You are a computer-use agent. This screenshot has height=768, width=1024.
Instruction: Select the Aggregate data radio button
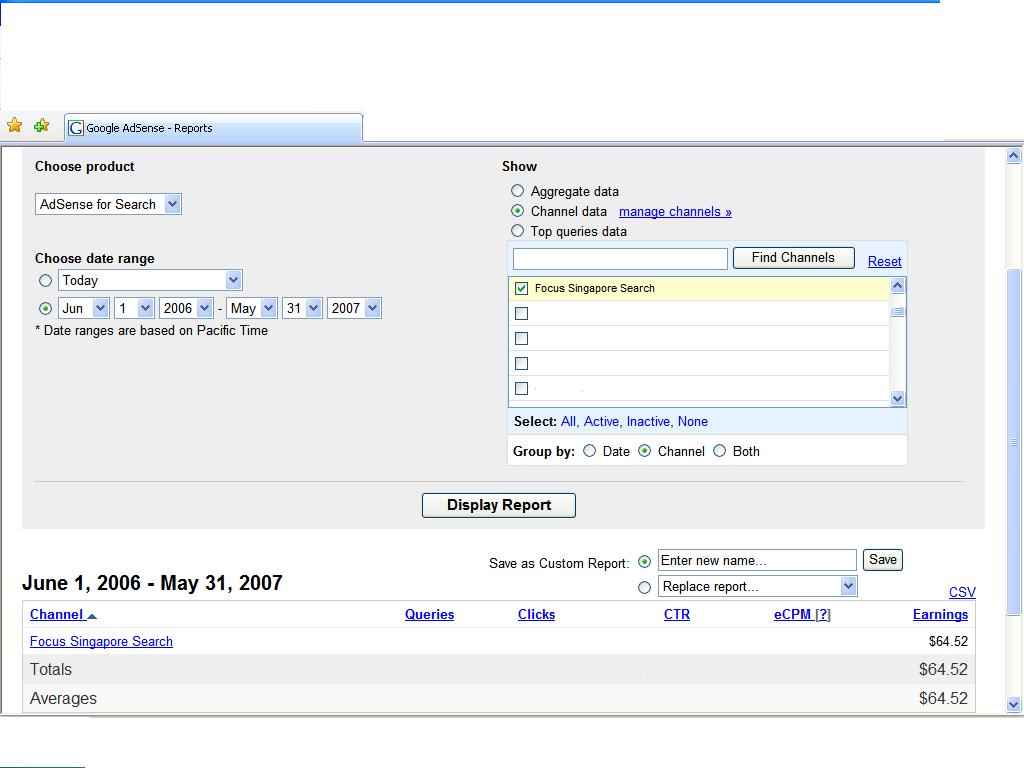click(x=517, y=191)
